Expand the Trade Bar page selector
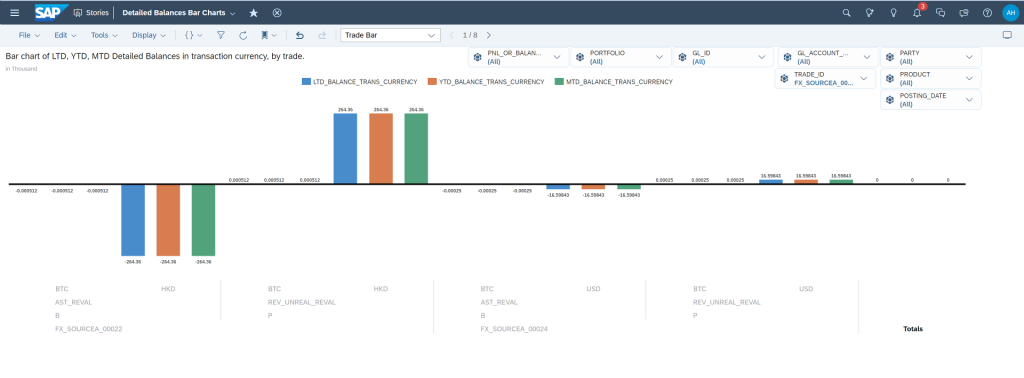1024x378 pixels. pos(390,35)
